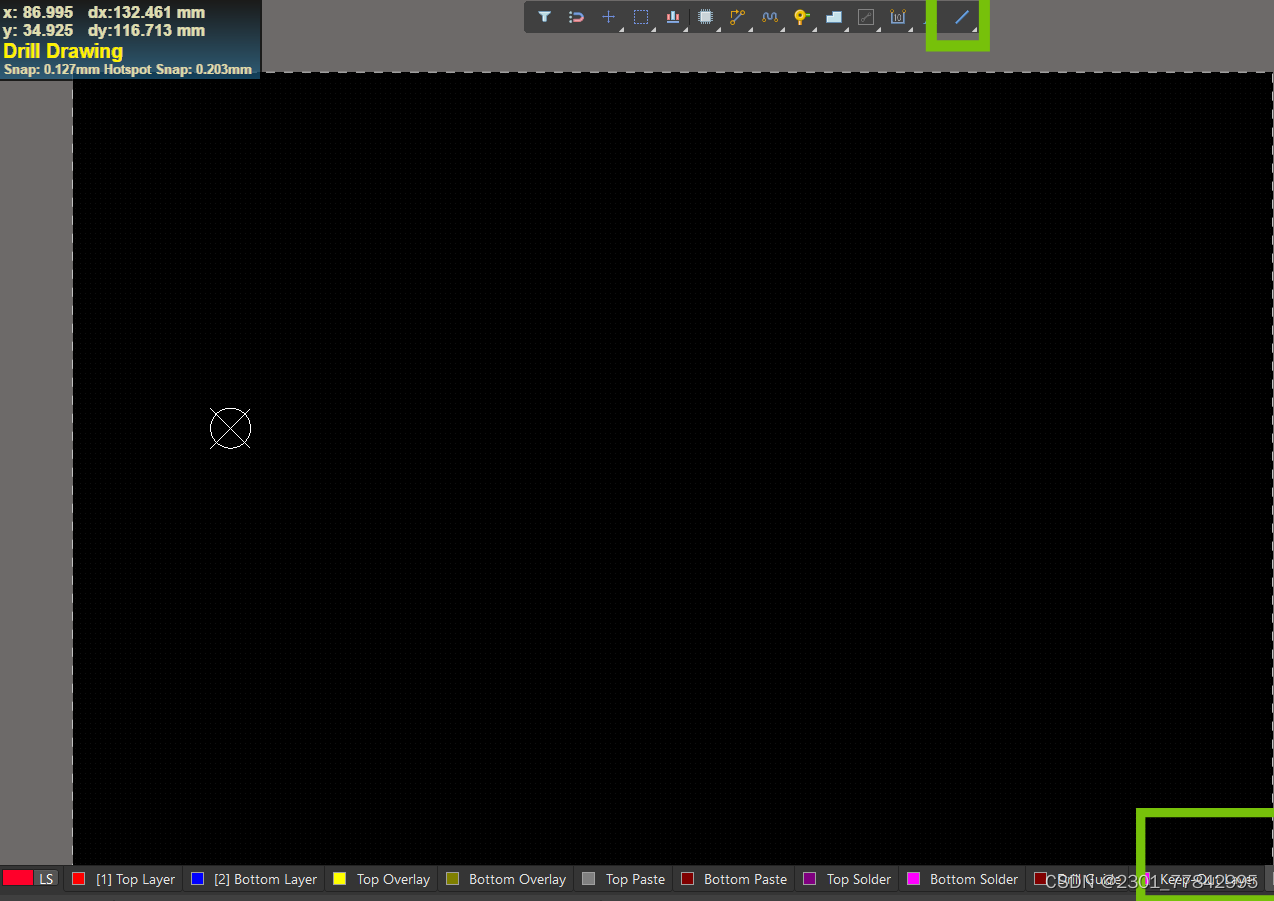Viewport: 1274px width, 901px height.
Task: Switch to the [2] Bottom Layer tab
Action: point(254,879)
